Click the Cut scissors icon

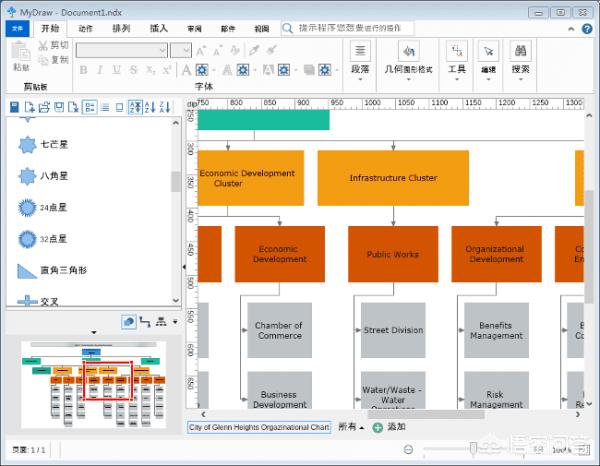coord(43,45)
